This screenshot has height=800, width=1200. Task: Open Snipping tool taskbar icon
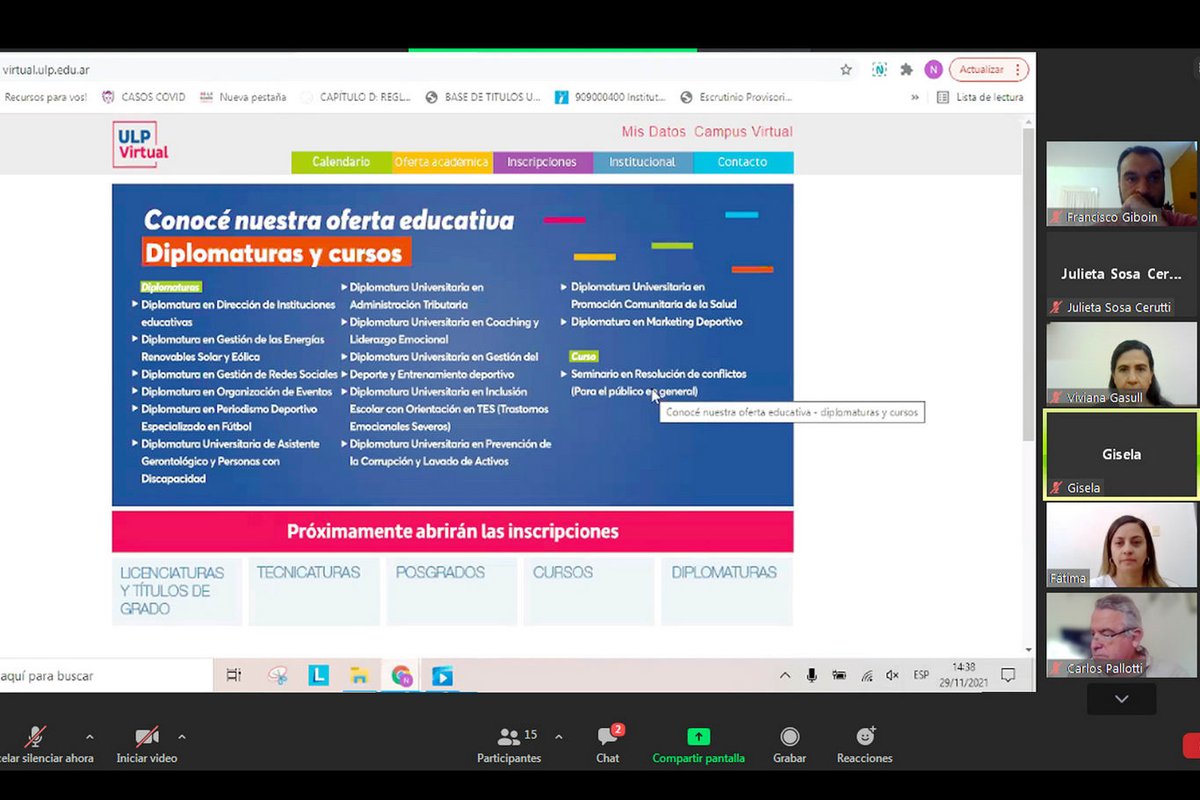[x=278, y=676]
